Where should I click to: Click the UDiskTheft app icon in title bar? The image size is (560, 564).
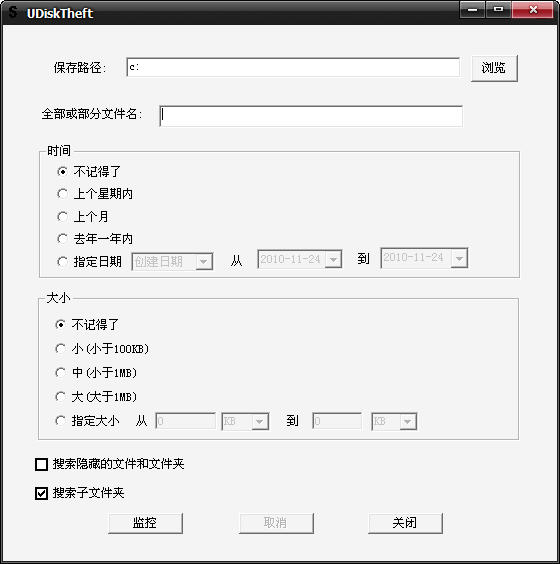[x=13, y=12]
